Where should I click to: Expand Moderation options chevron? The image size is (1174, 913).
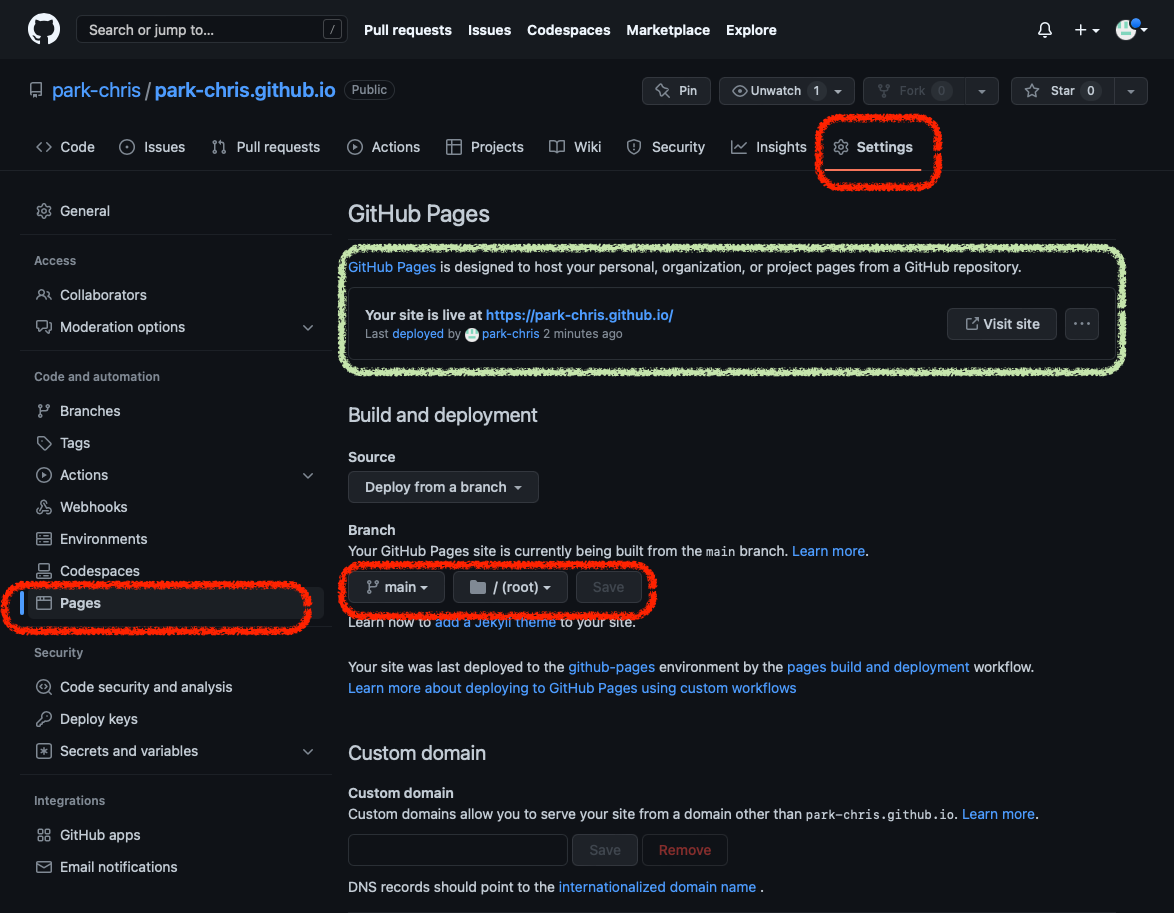(x=308, y=327)
